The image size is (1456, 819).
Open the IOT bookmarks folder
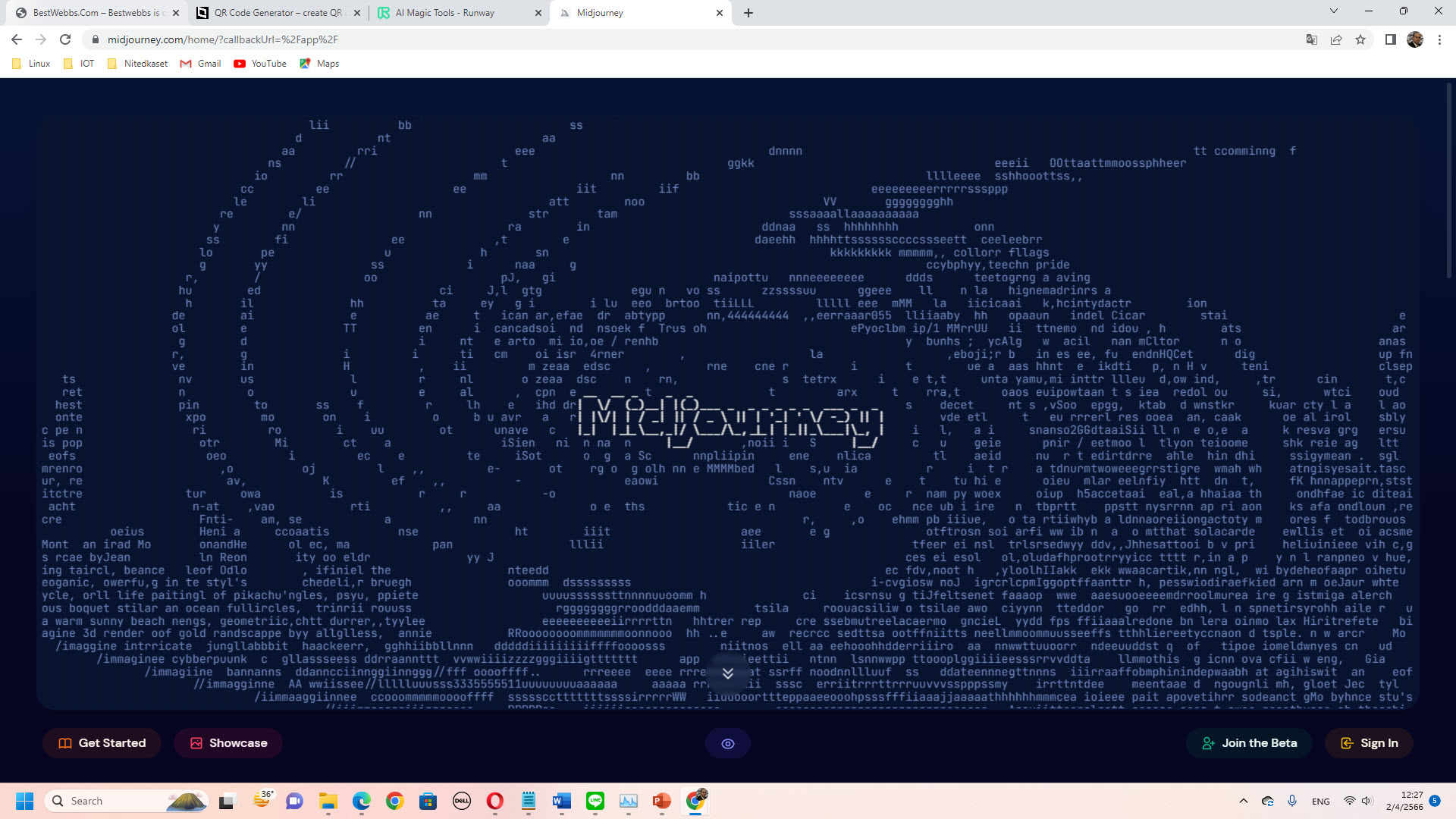click(x=79, y=64)
